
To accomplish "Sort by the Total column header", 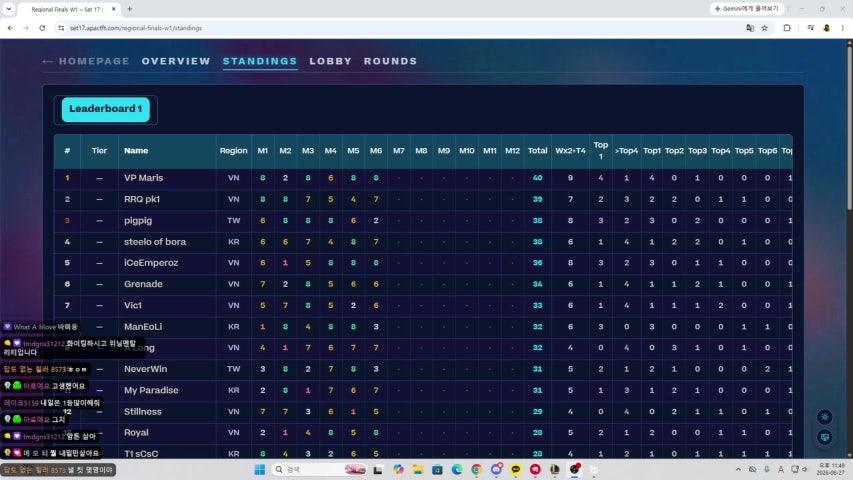I will coord(537,151).
